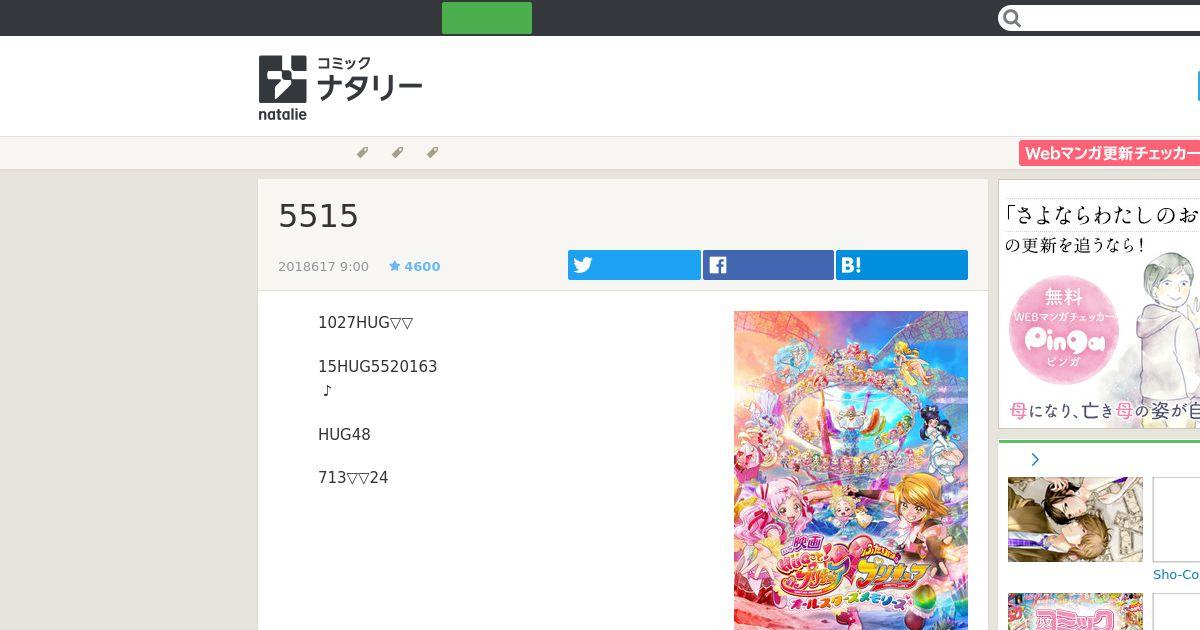
Task: Click the green button in the top bar
Action: [487, 18]
